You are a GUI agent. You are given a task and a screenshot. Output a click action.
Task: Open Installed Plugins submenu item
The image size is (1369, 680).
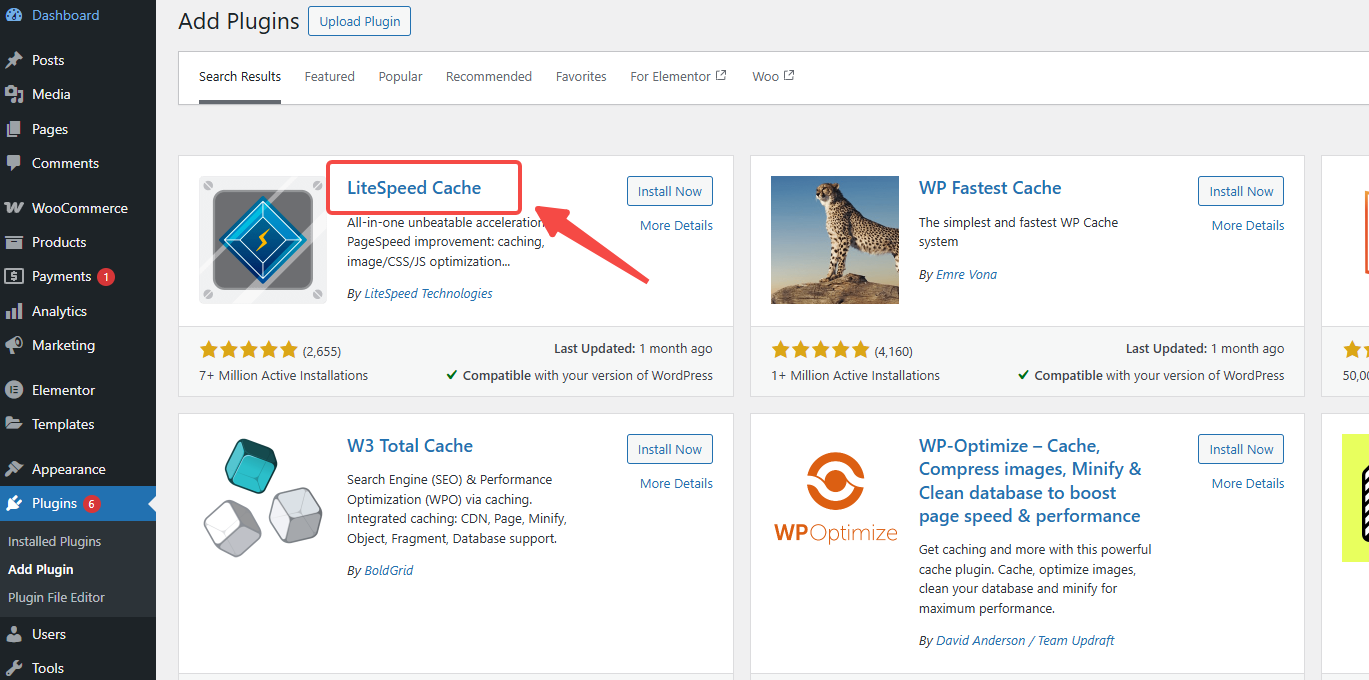tap(55, 541)
